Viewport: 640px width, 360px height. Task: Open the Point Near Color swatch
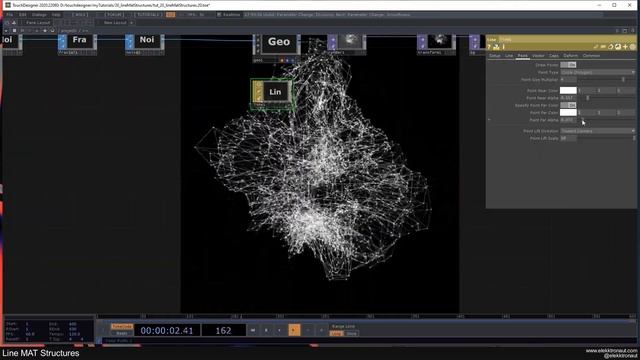pyautogui.click(x=568, y=91)
